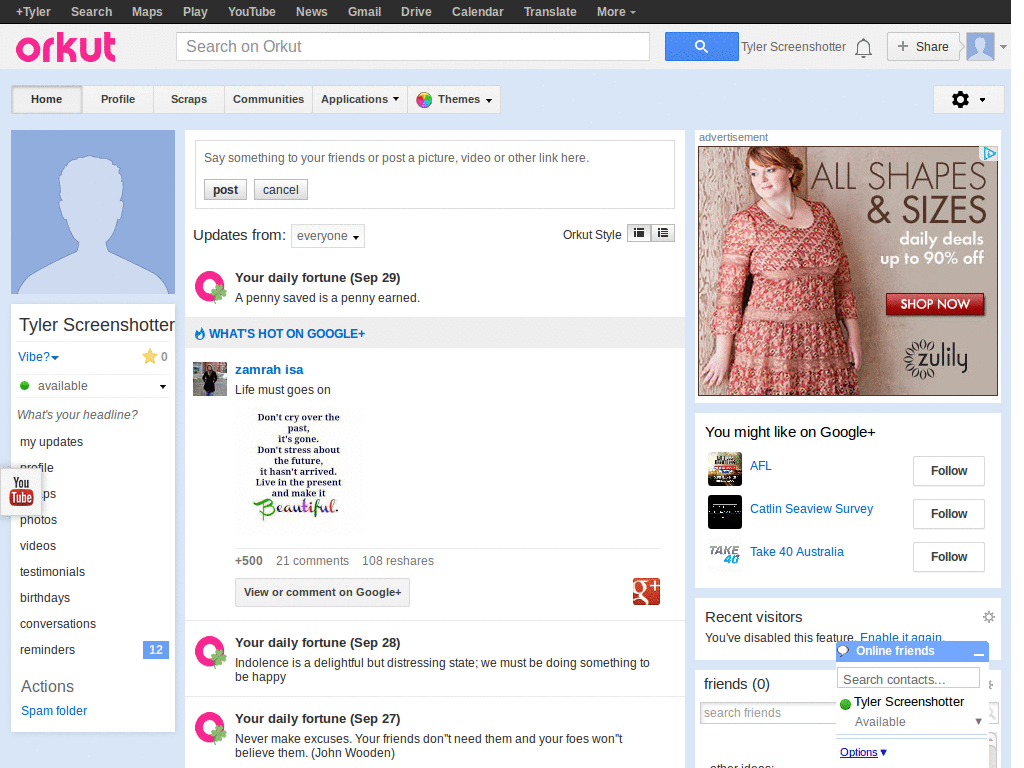1024x768 pixels.
Task: Click the user avatar in header
Action: [x=980, y=46]
